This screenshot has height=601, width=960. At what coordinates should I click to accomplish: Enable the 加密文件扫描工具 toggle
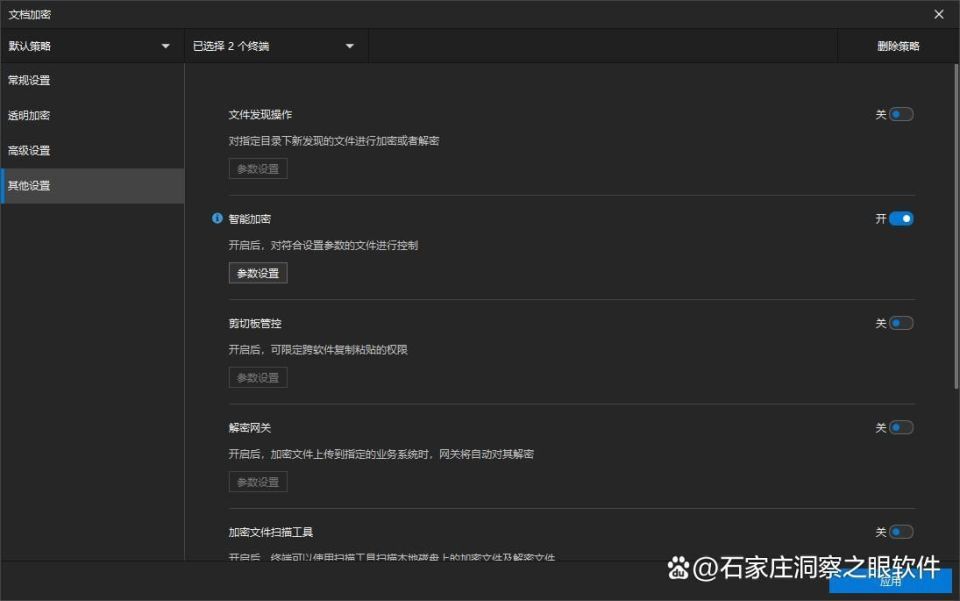click(901, 532)
